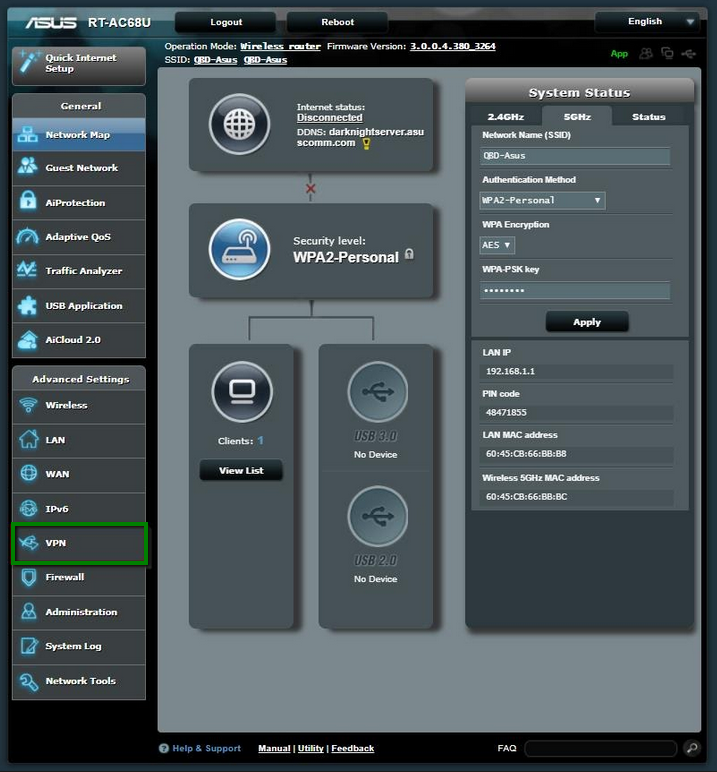Screen dimensions: 717x772
Task: Click the Internet globe icon in the network map
Action: [239, 124]
